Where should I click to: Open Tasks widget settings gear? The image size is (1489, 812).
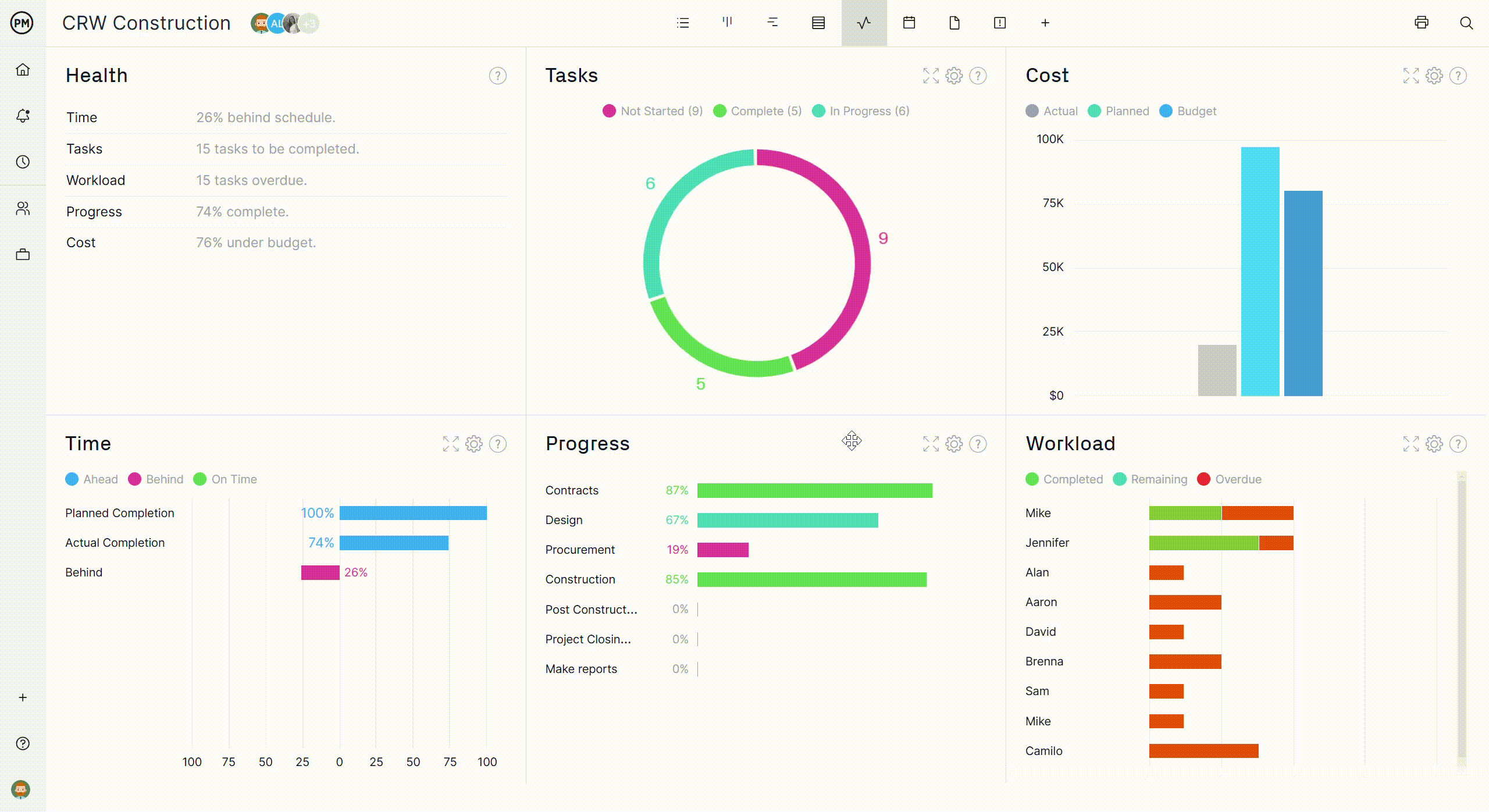(x=954, y=76)
